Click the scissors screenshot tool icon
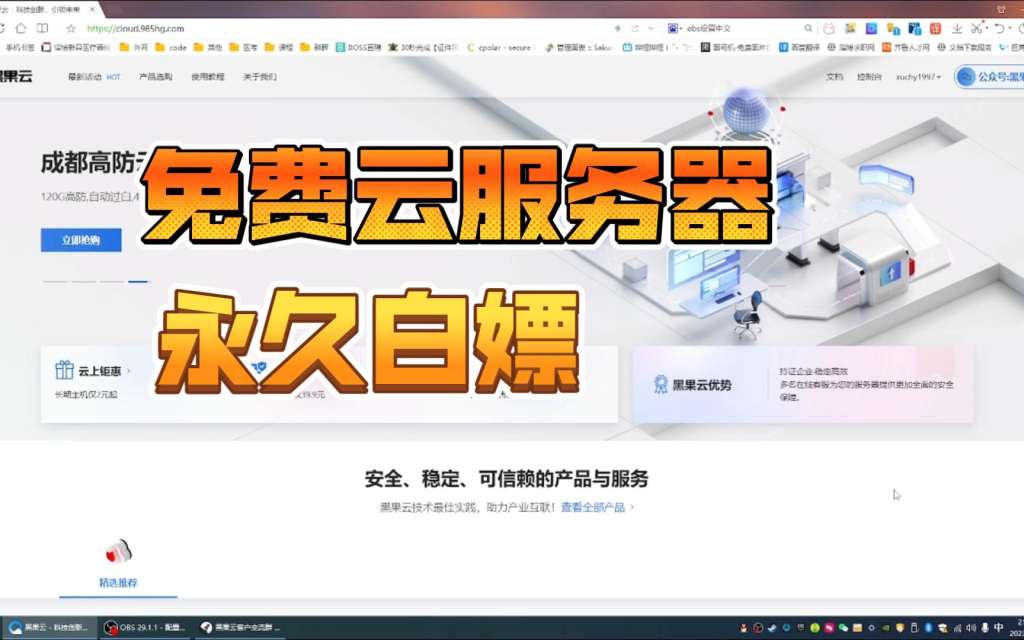Viewport: 1024px width, 640px height. point(976,28)
